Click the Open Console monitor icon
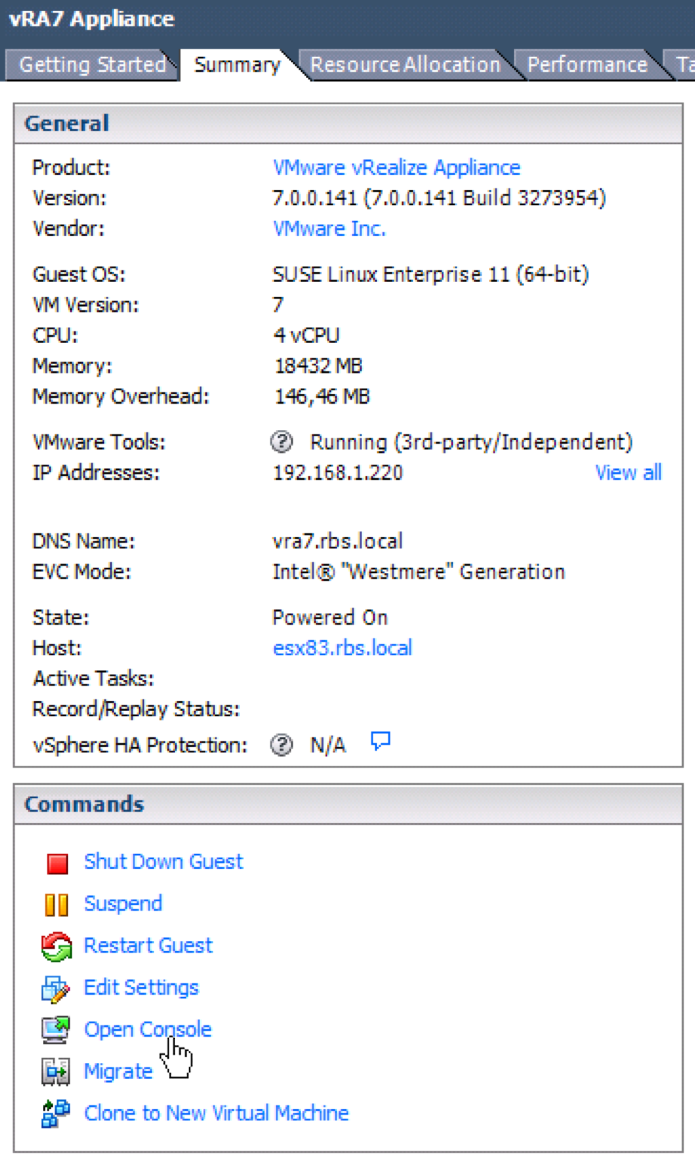Screen dimensions: 695x1162 pyautogui.click(x=56, y=1030)
